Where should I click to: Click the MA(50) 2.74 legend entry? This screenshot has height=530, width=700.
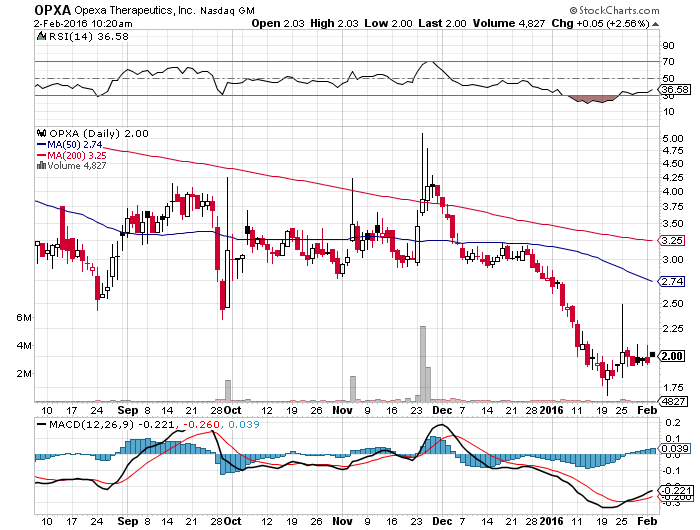pos(70,145)
